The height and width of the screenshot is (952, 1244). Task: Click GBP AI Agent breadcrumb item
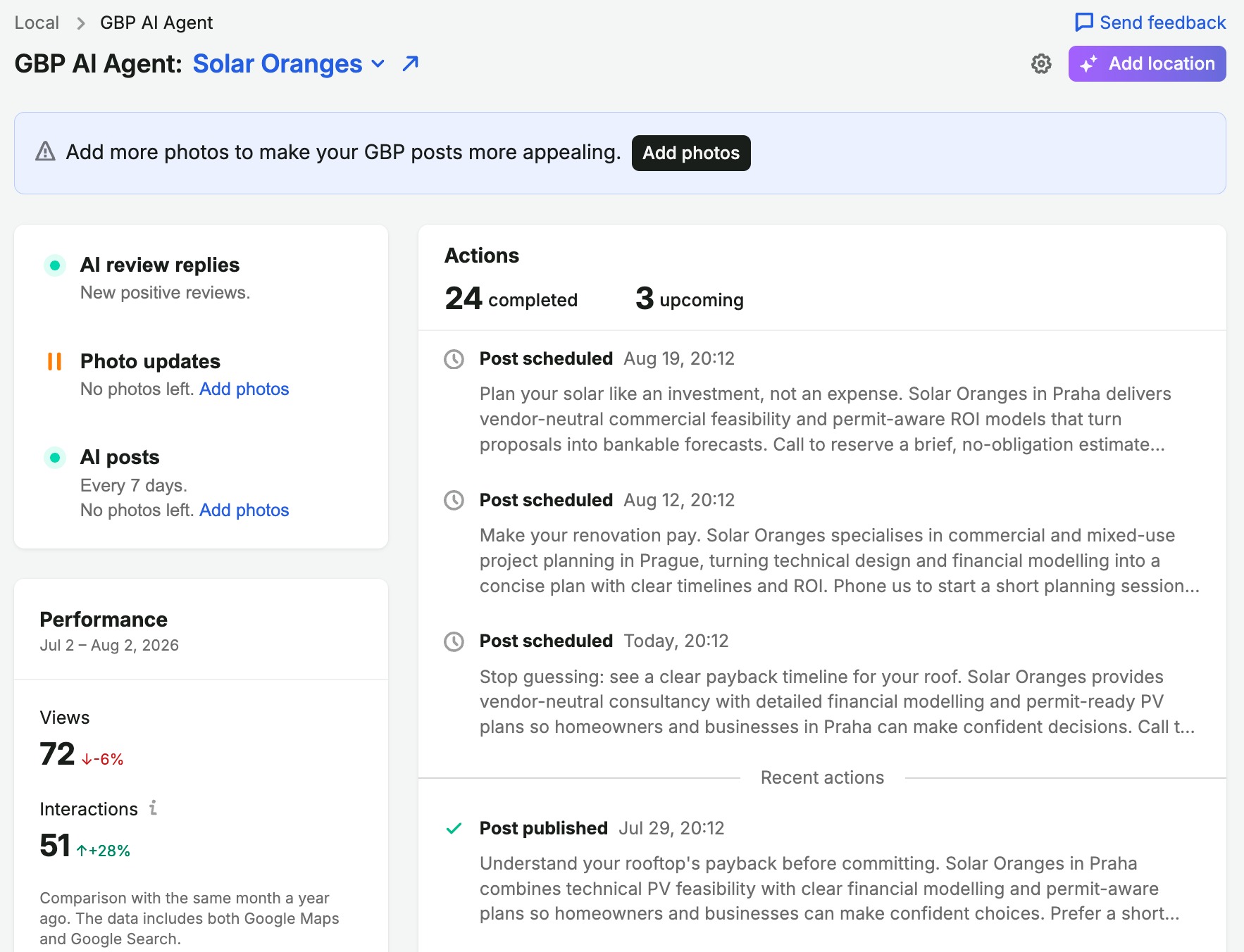pos(156,23)
